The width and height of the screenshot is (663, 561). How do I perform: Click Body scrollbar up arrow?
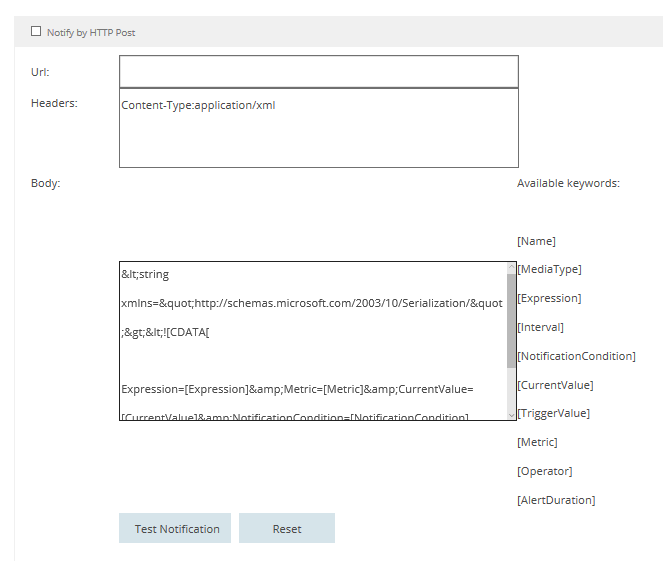coord(511,267)
